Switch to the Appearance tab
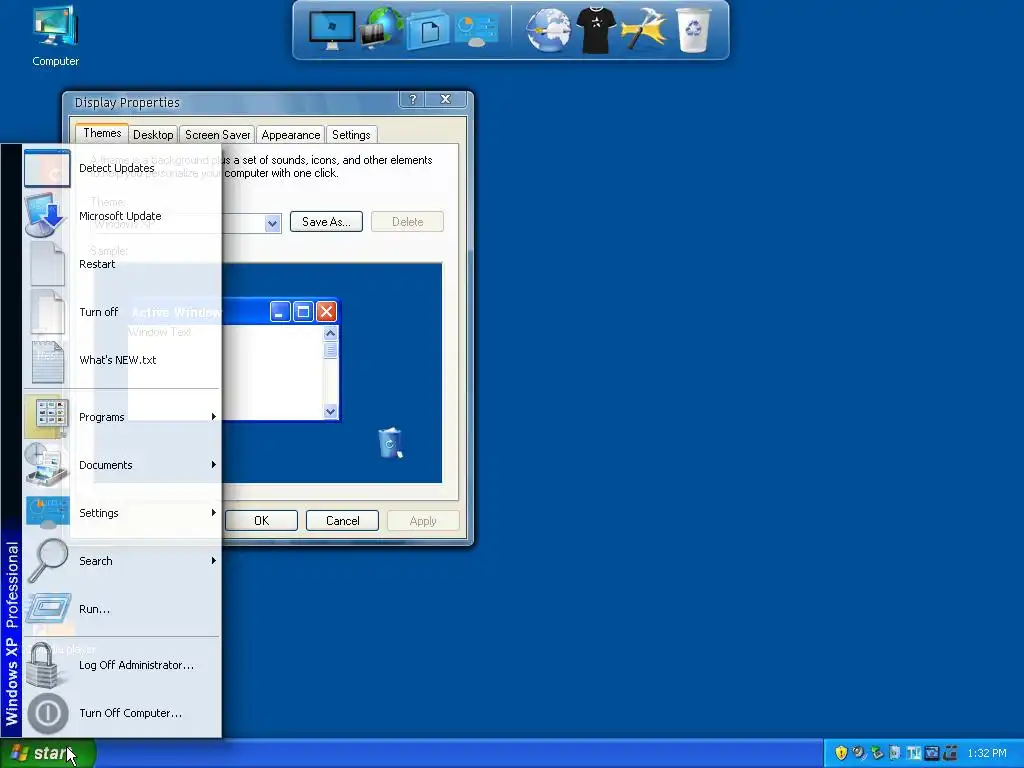The height and width of the screenshot is (768, 1024). (291, 135)
